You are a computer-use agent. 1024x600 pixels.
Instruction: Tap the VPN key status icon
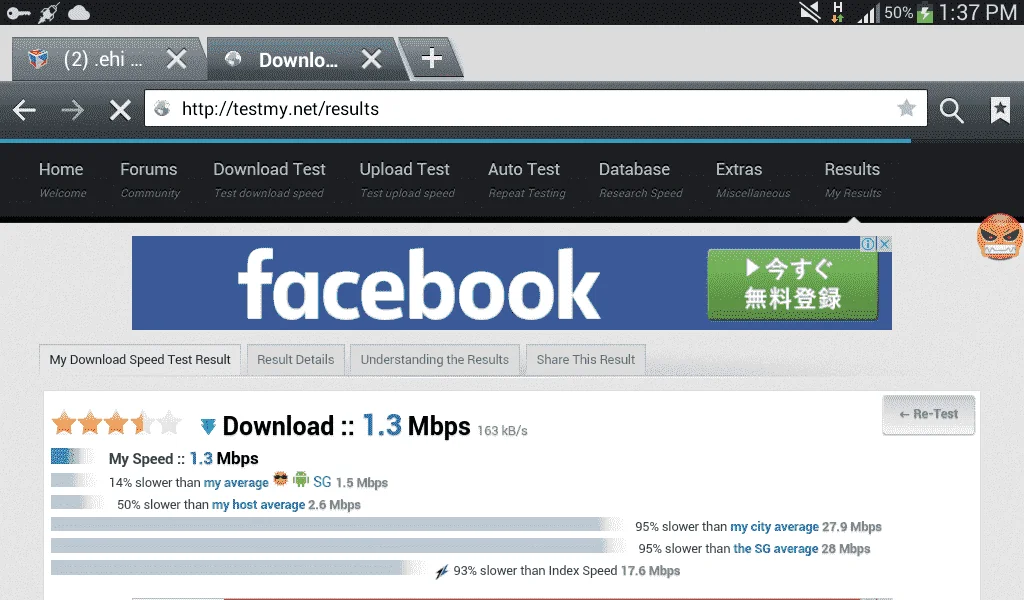18,13
